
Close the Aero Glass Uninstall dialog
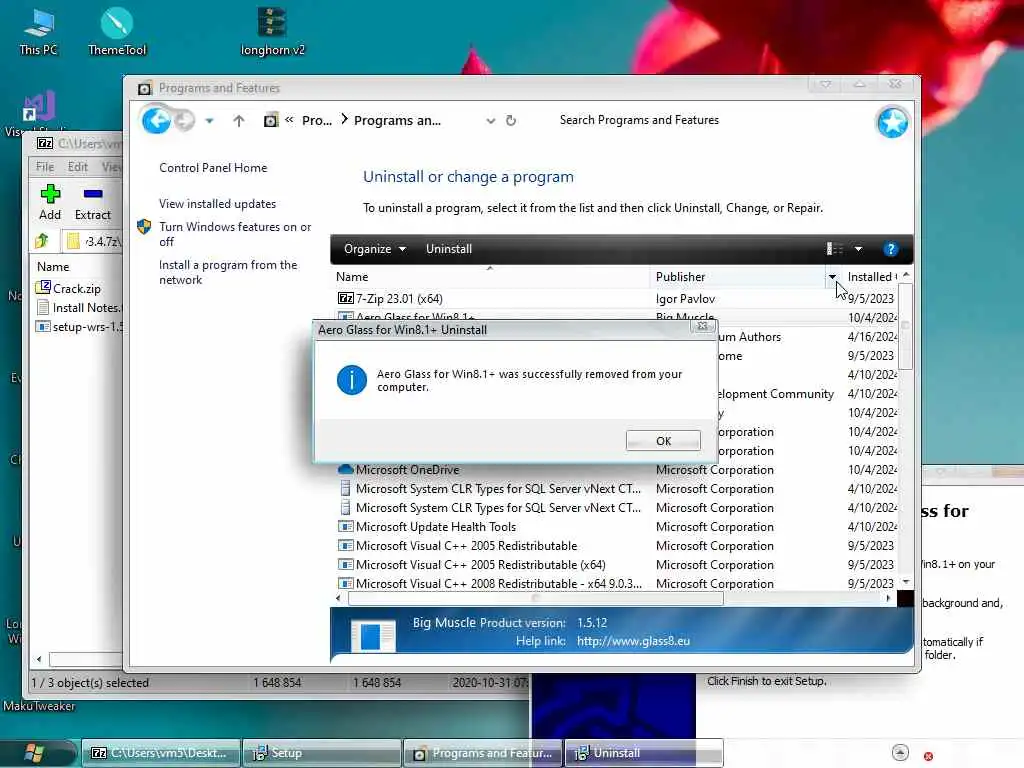click(703, 326)
